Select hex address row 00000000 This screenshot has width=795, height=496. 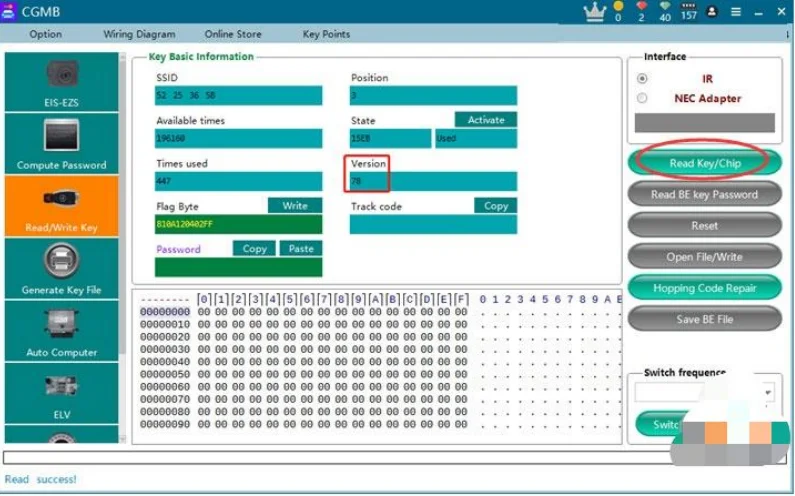click(x=165, y=311)
